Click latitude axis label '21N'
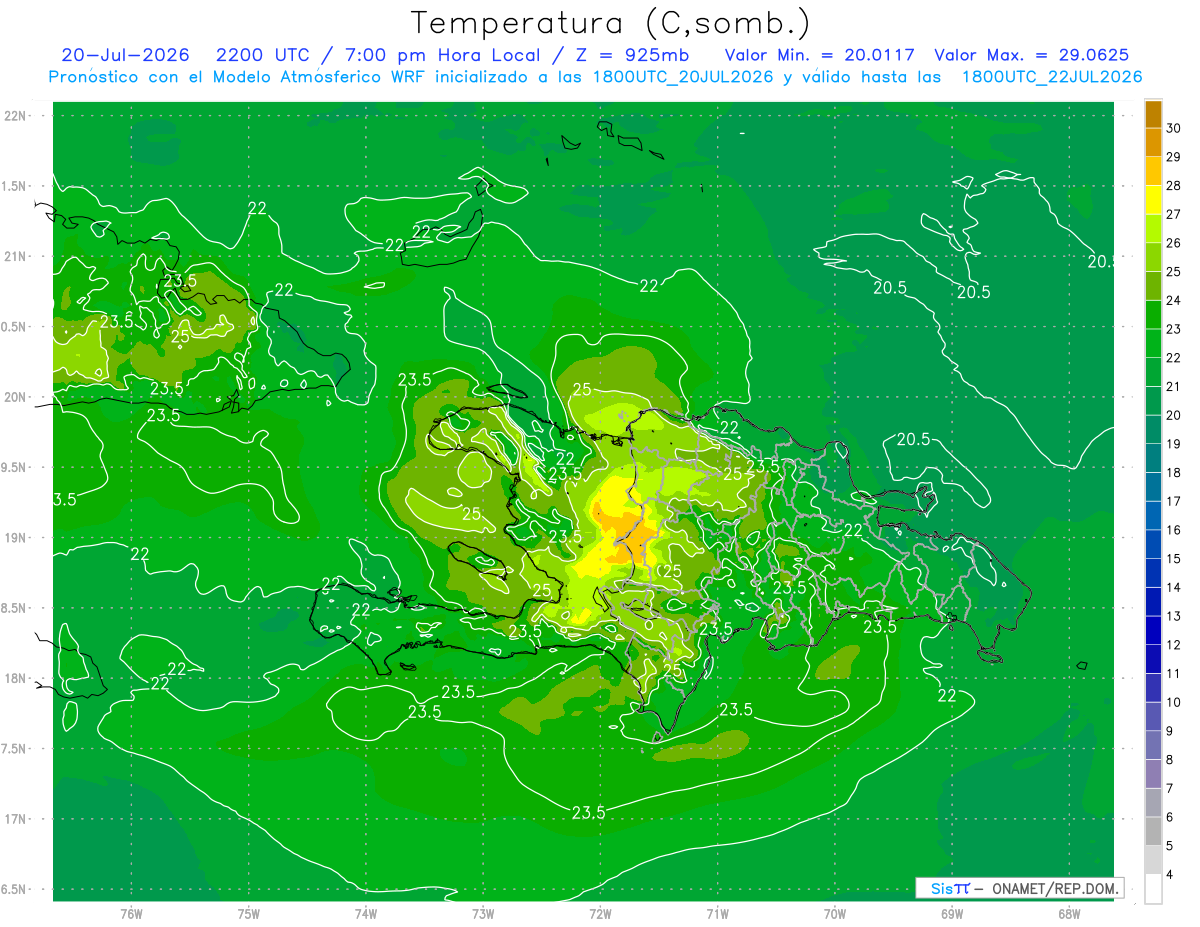The image size is (1200, 927). click(x=15, y=257)
